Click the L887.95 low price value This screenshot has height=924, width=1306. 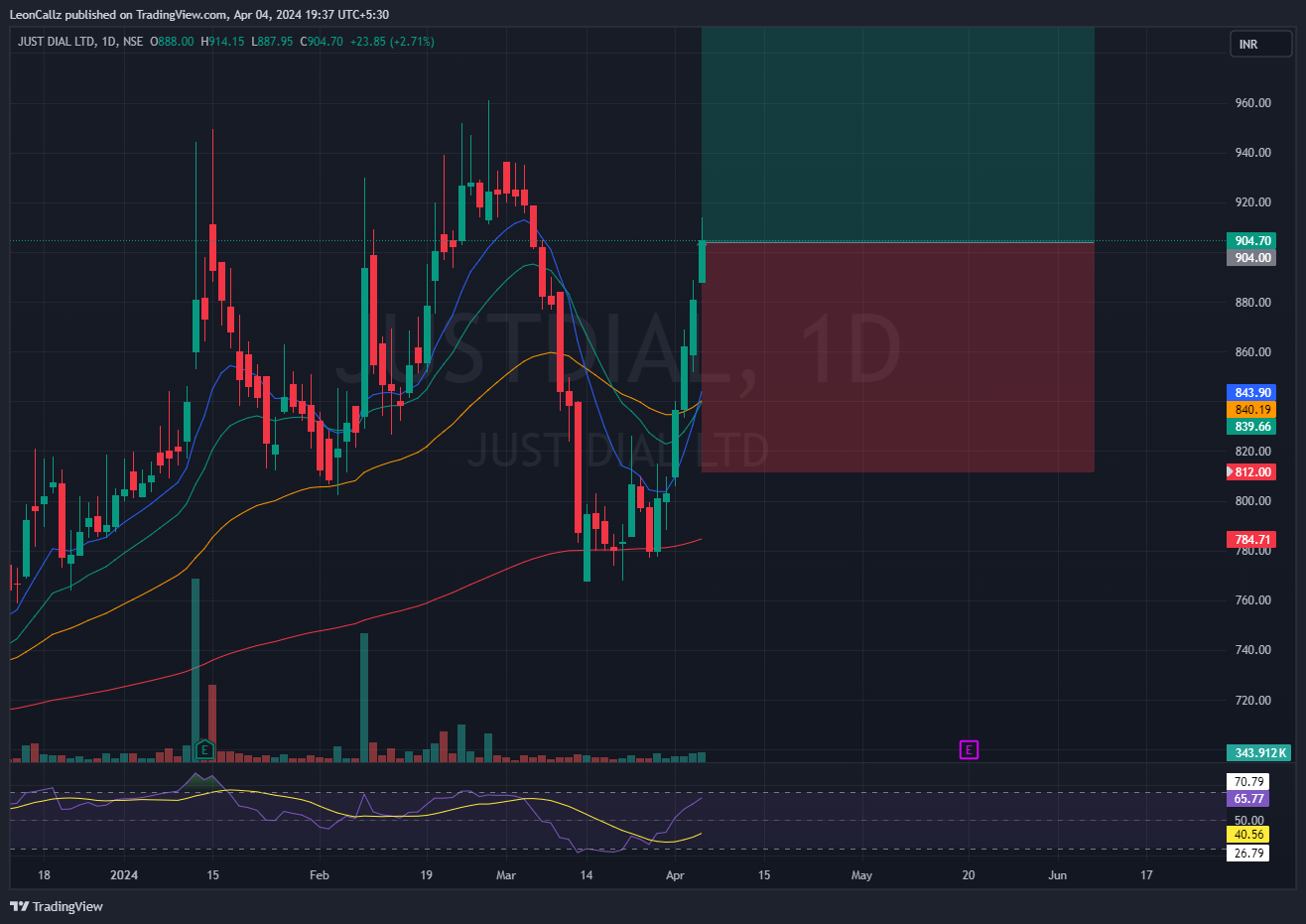(x=272, y=42)
